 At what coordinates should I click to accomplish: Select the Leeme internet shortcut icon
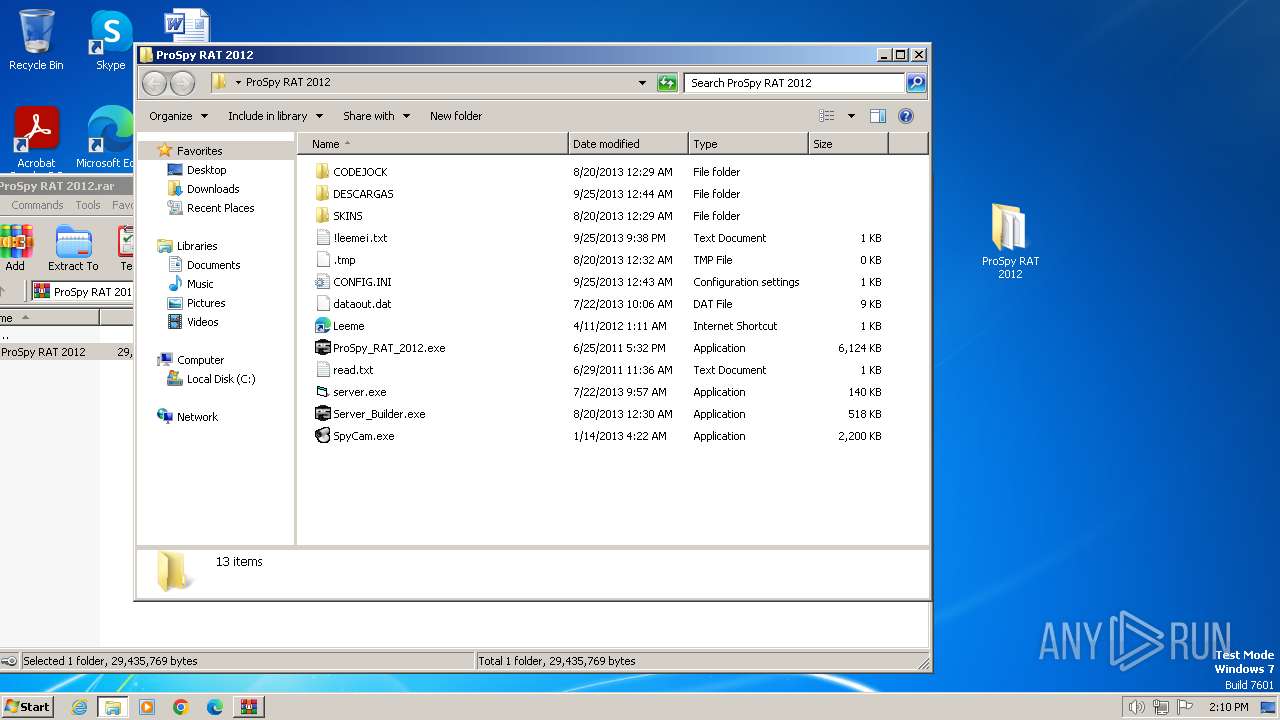pos(322,326)
